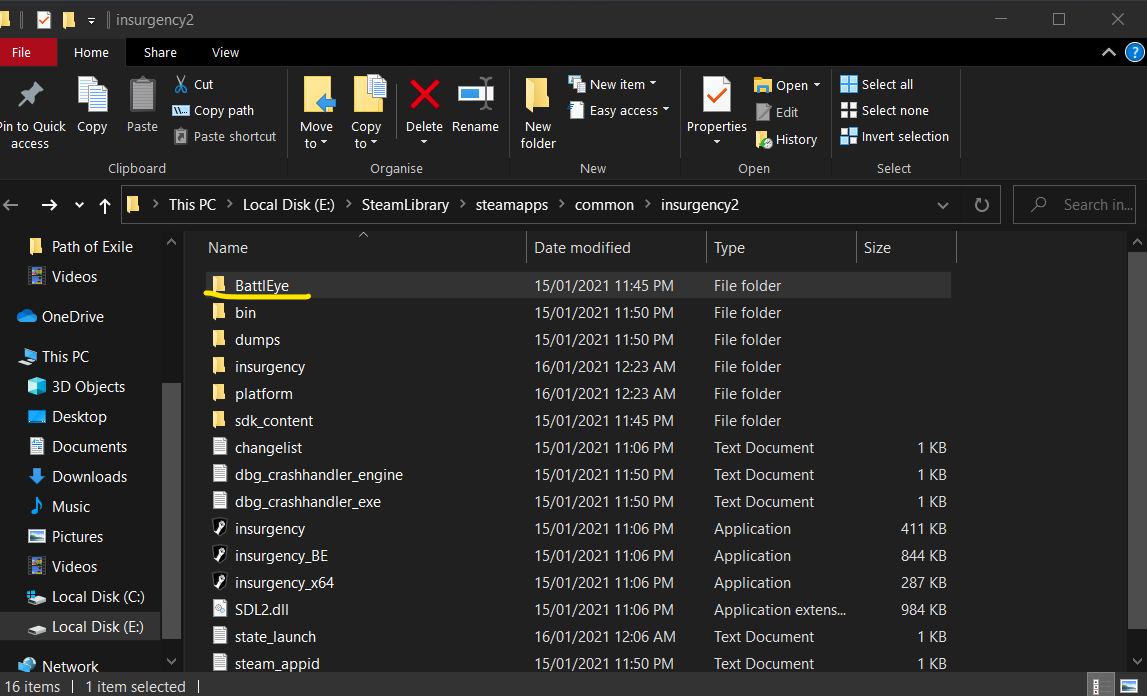1147x696 pixels.
Task: Open OneDrive in navigation pane
Action: click(72, 317)
